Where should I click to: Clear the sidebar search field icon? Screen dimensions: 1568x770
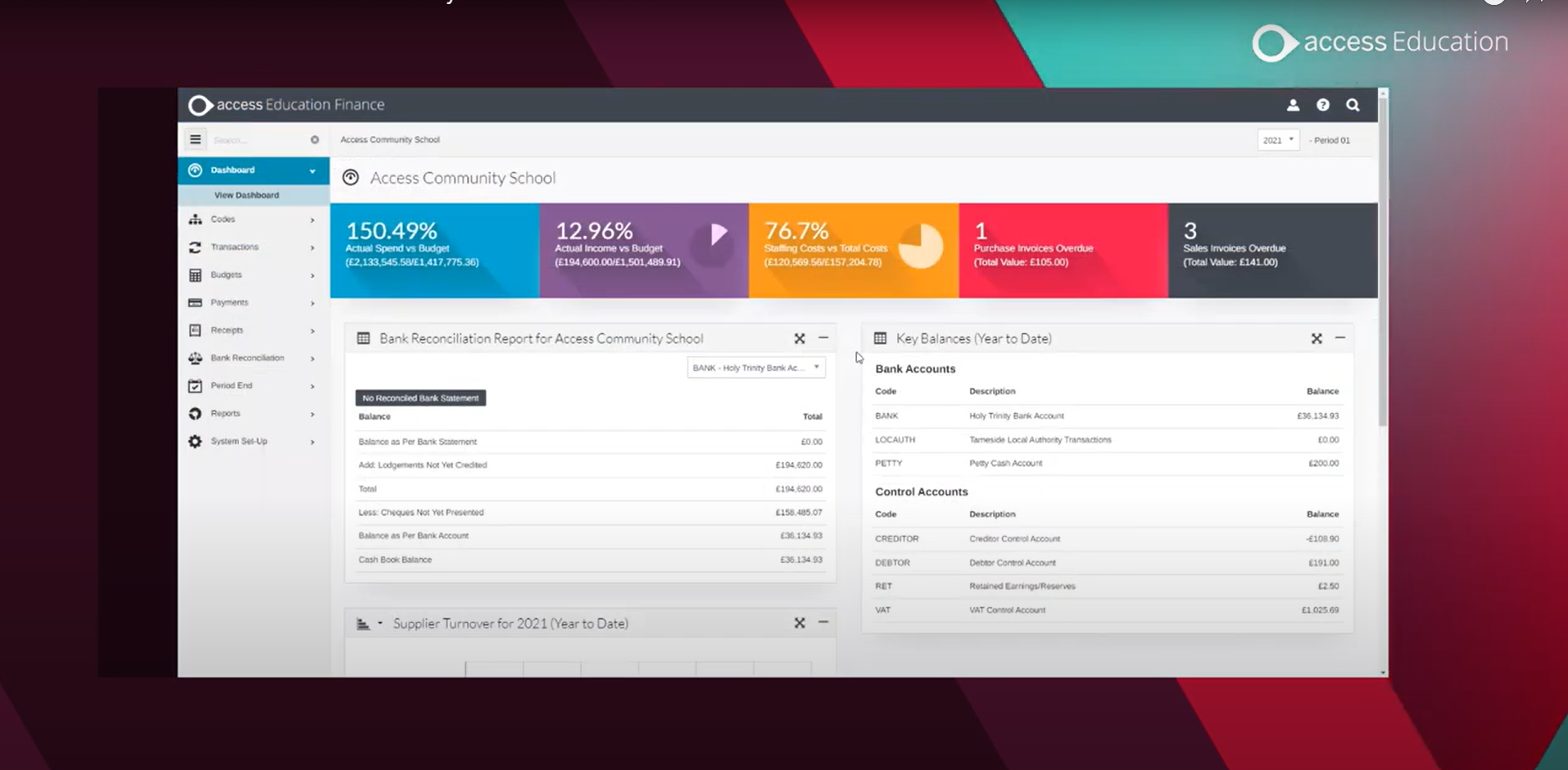point(315,140)
